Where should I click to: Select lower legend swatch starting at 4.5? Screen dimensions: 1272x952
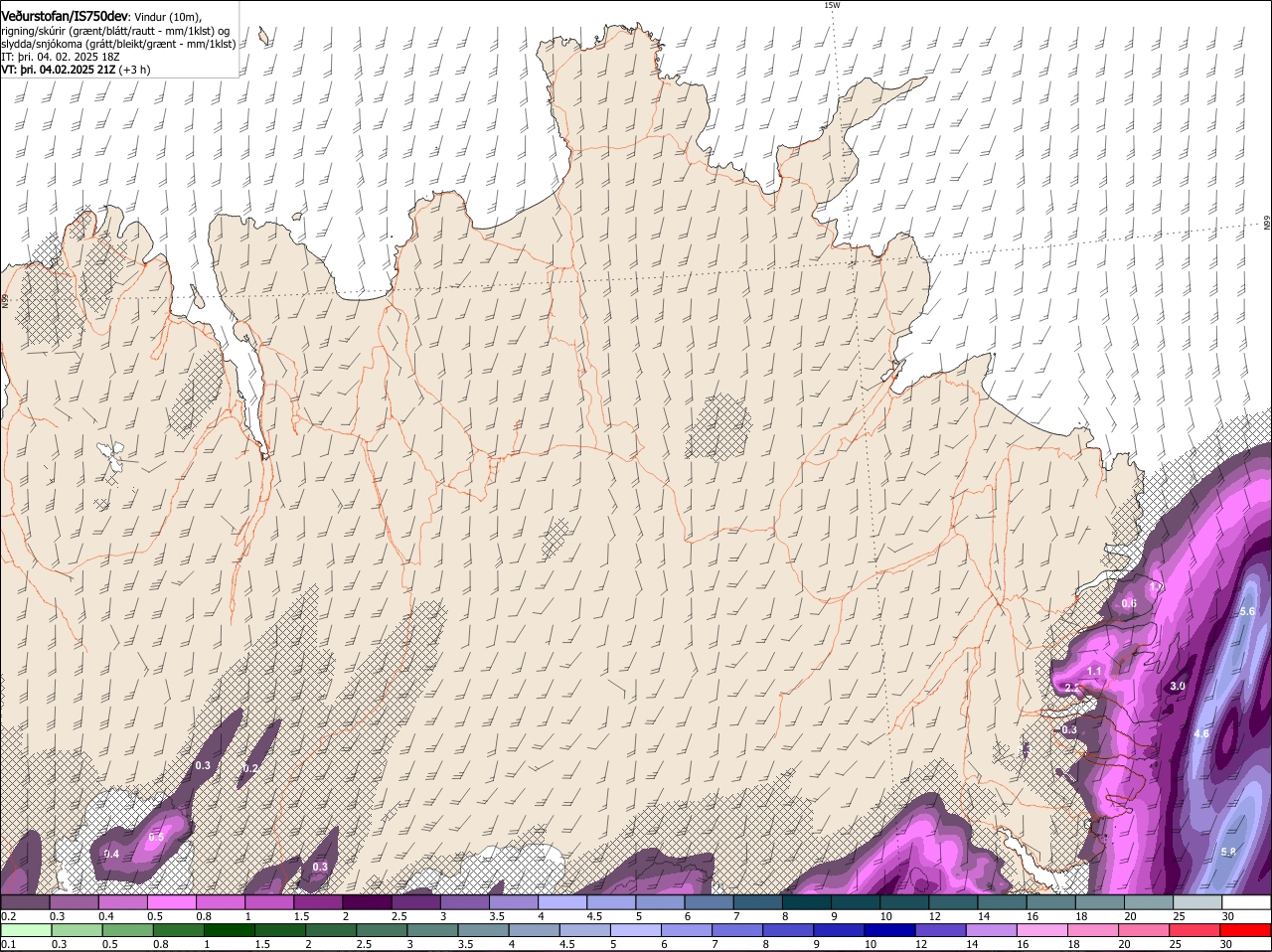point(585,930)
